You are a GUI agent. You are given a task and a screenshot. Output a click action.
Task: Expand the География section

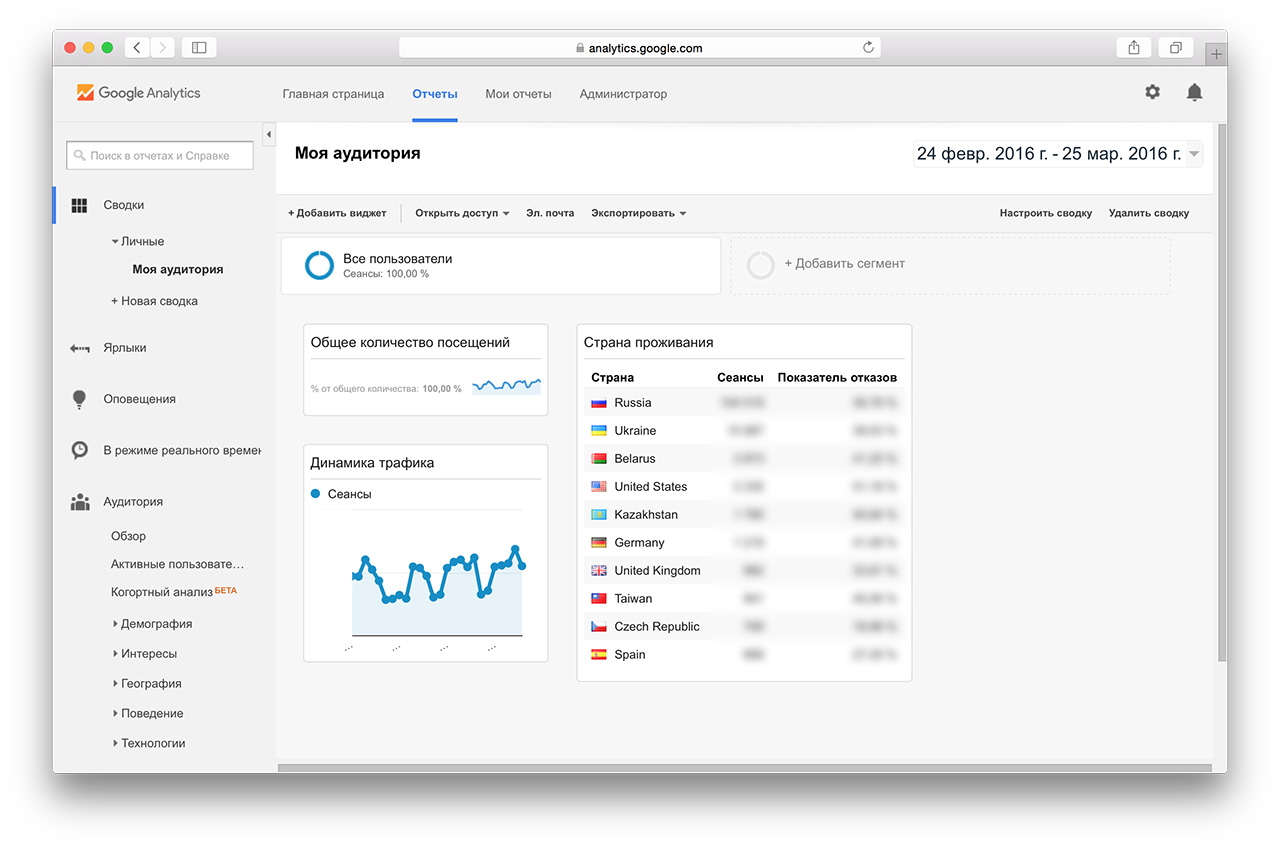tap(150, 684)
